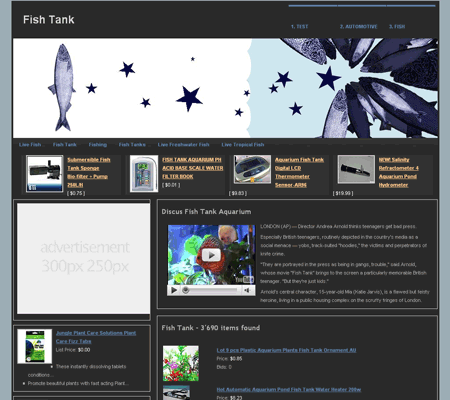Open the Fish Tanks navigation link
450x400 pixels.
(x=132, y=145)
